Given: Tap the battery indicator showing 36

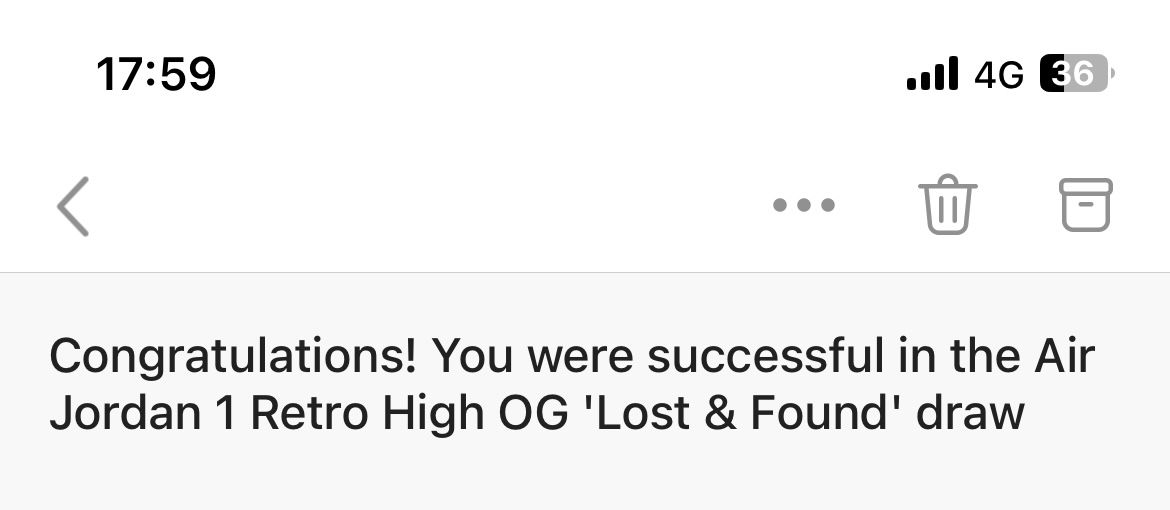Looking at the screenshot, I should click(x=1077, y=73).
